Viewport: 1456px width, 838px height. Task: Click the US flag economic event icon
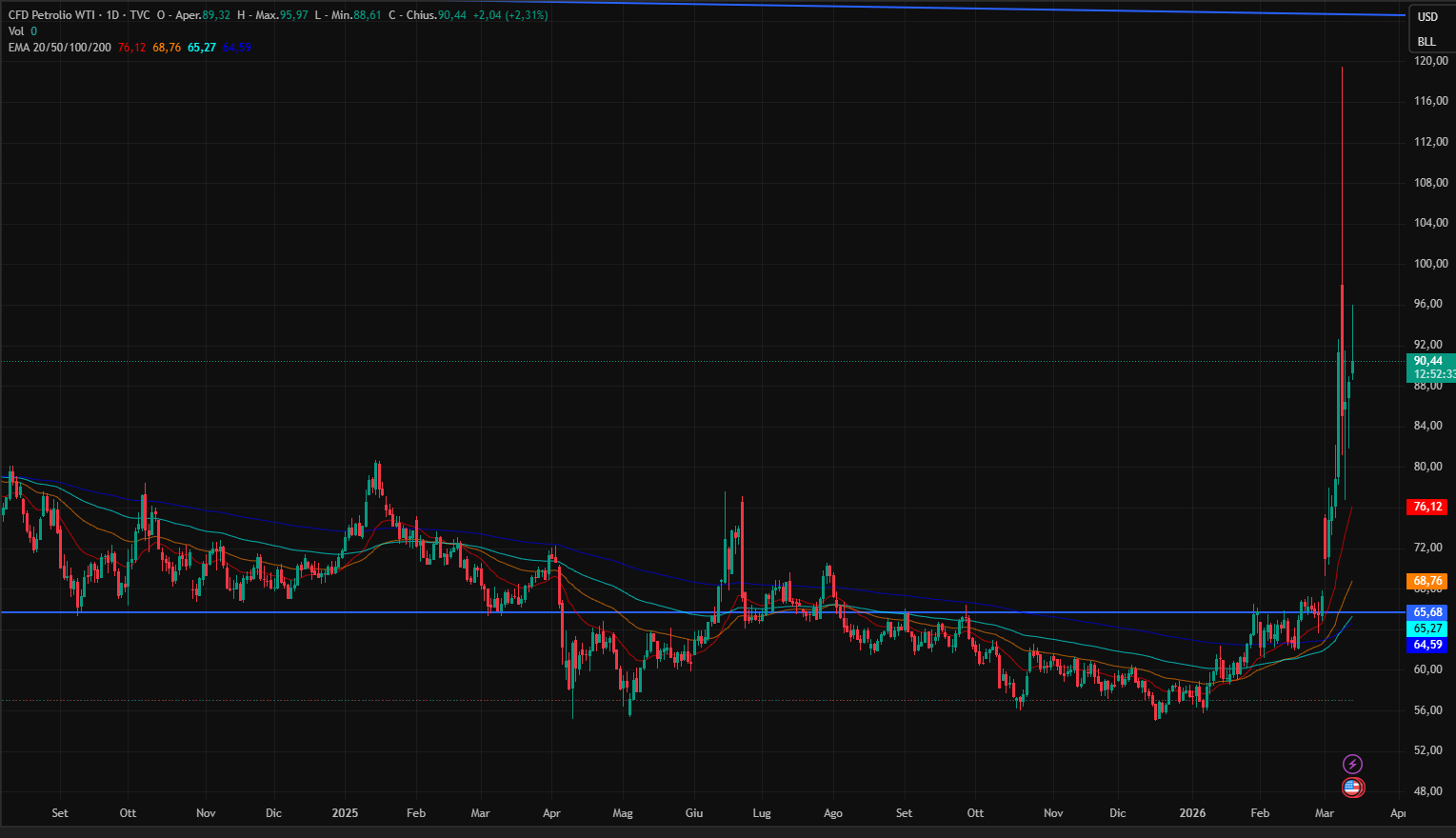[1352, 788]
